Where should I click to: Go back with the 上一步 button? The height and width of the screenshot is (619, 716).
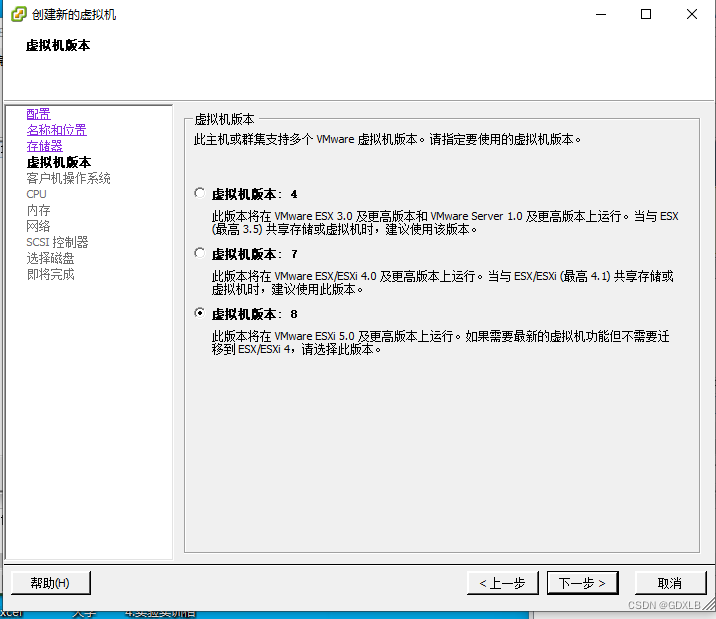click(502, 583)
